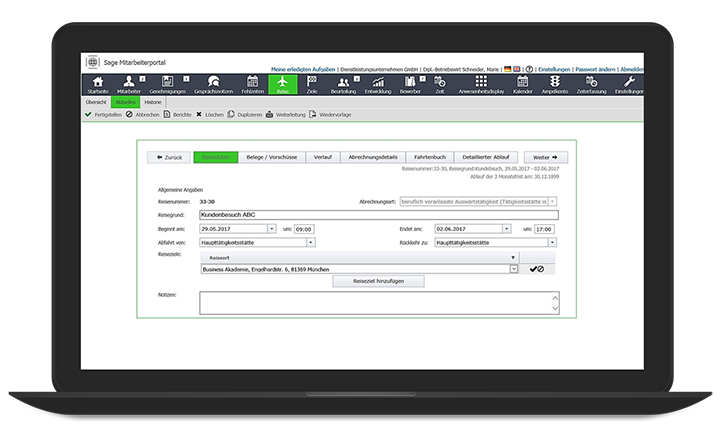Confirm the Reiseort row with the checkmark
Image resolution: width=720 pixels, height=434 pixels.
[x=533, y=269]
